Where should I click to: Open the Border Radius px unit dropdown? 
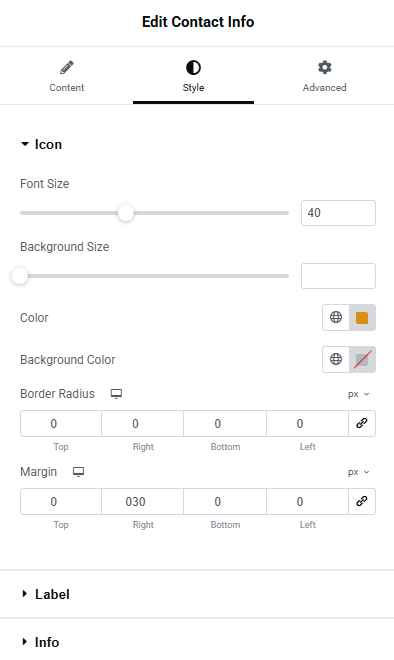tap(358, 394)
